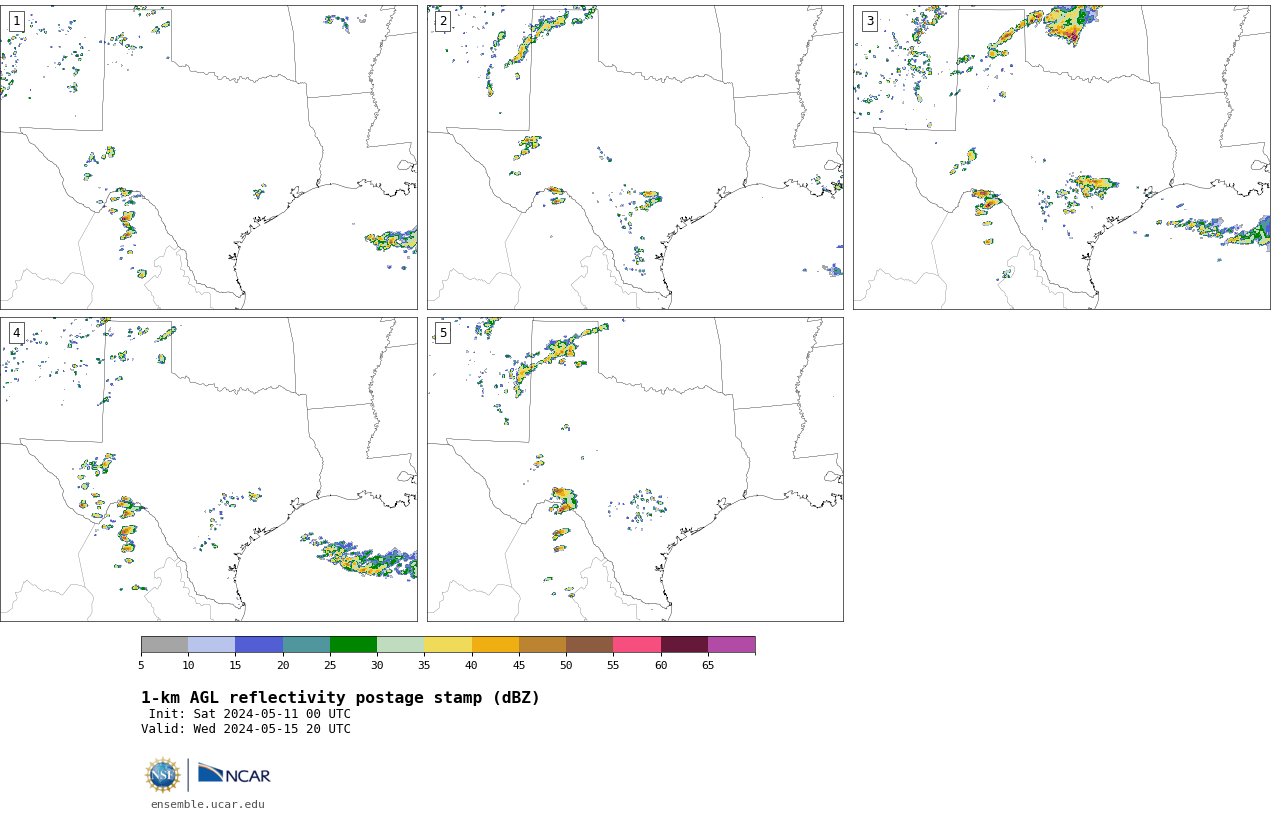
Task: Click the member number 1 label box
Action: click(x=16, y=21)
